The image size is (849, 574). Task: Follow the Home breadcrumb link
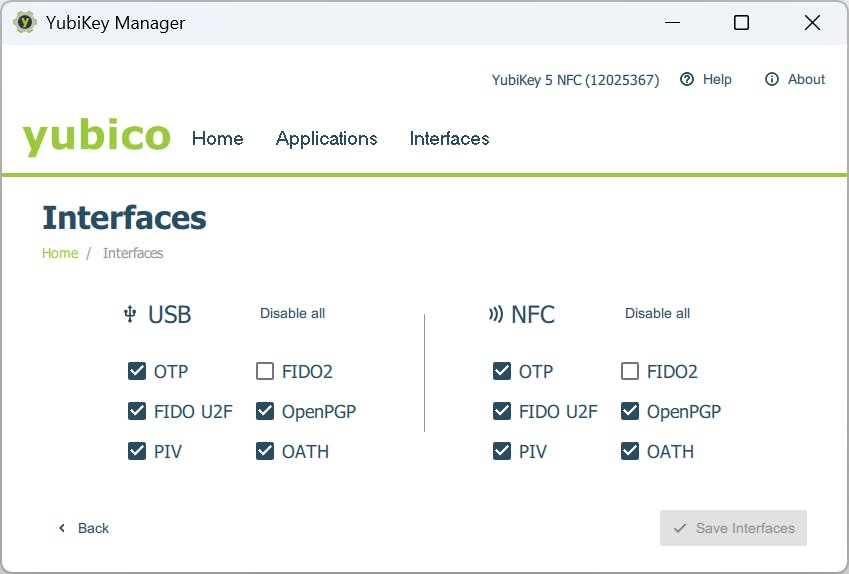point(60,253)
